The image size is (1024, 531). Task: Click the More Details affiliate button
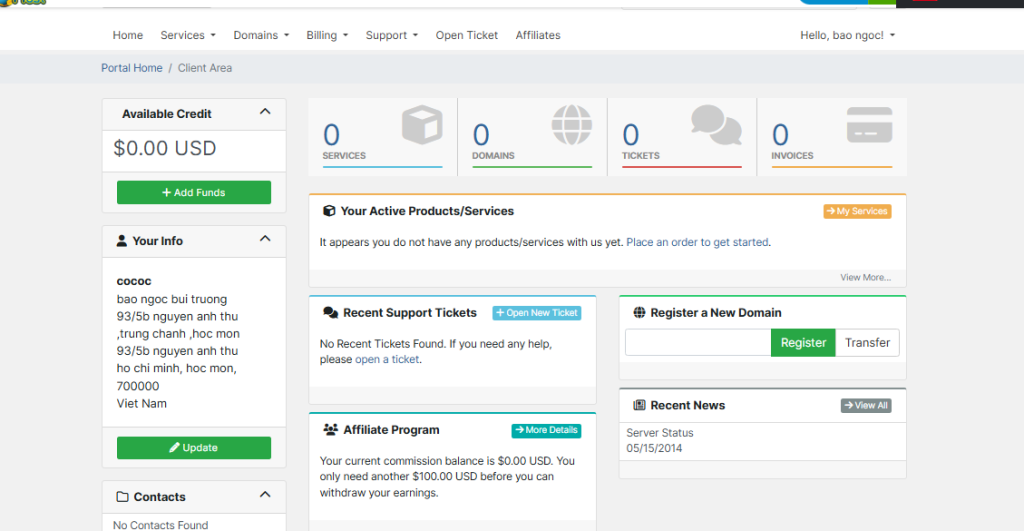[x=546, y=430]
